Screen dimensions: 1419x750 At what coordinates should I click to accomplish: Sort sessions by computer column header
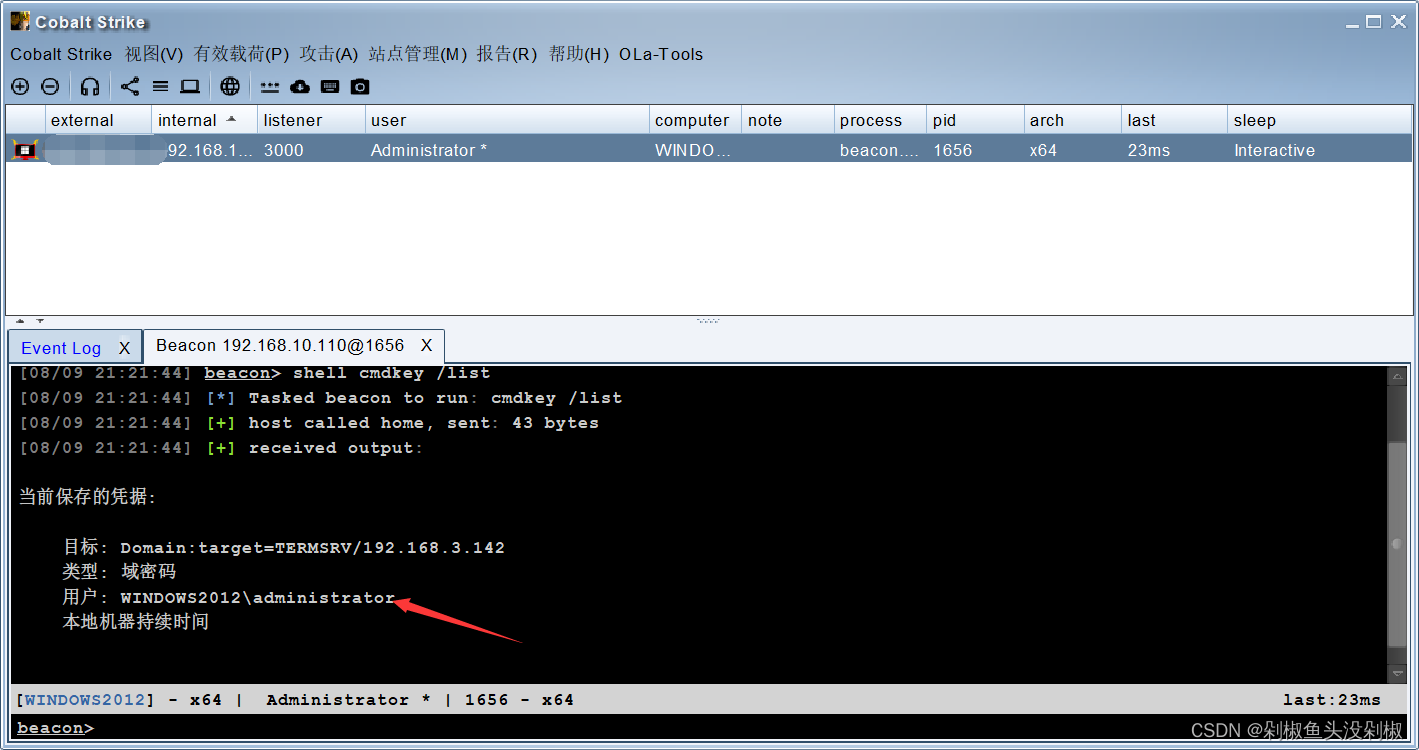click(x=695, y=120)
